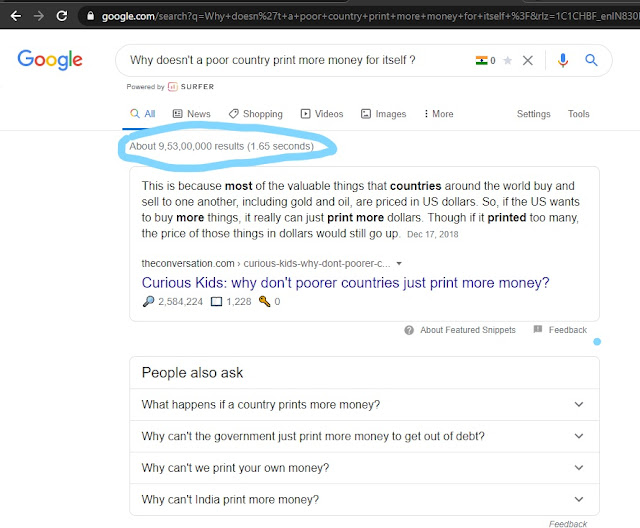Open the Surfer logo link
The image size is (640, 528).
point(191,87)
